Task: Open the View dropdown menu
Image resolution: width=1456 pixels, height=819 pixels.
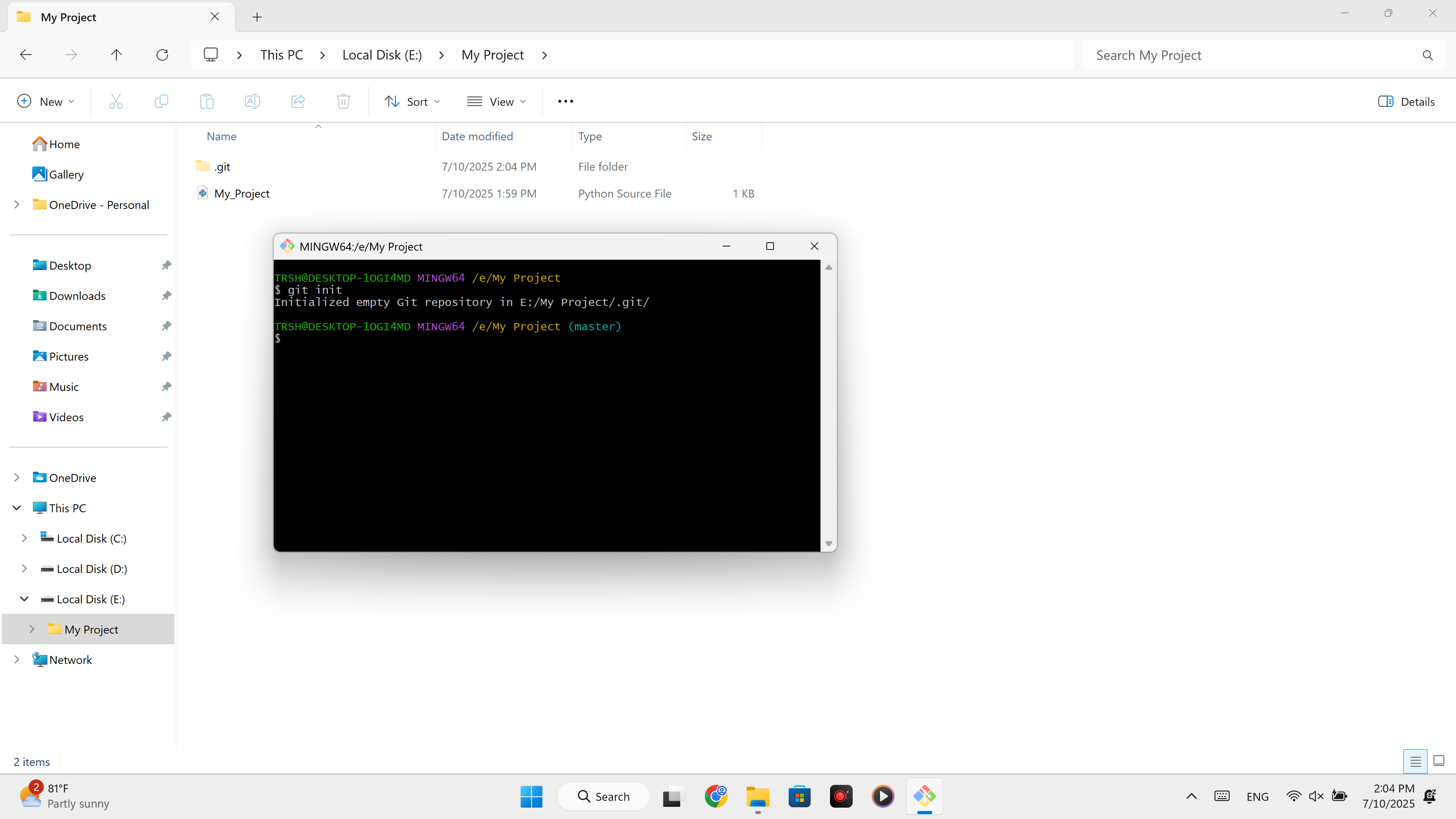Action: (496, 102)
